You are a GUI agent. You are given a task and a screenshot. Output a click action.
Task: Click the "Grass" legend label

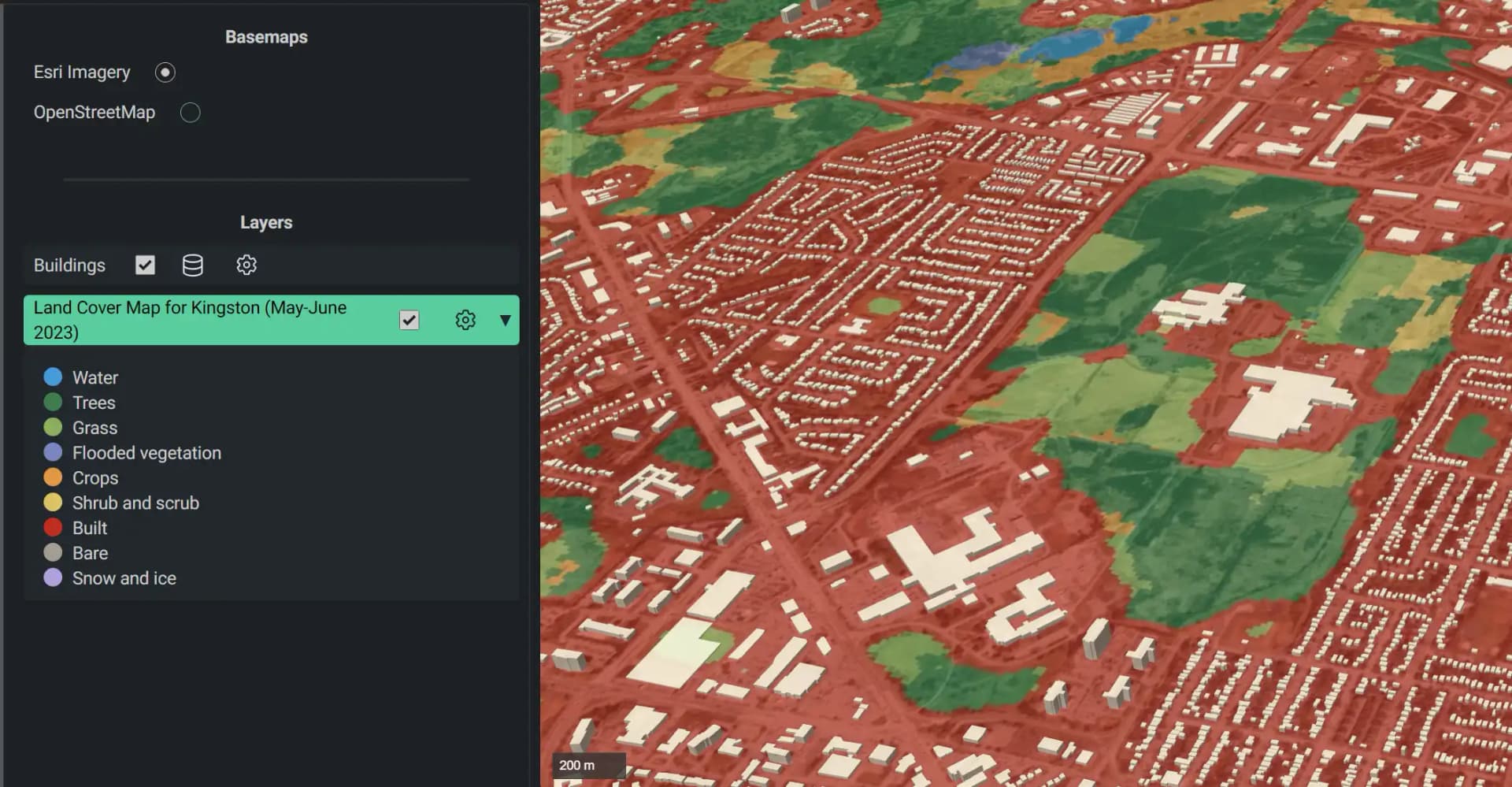tap(94, 428)
